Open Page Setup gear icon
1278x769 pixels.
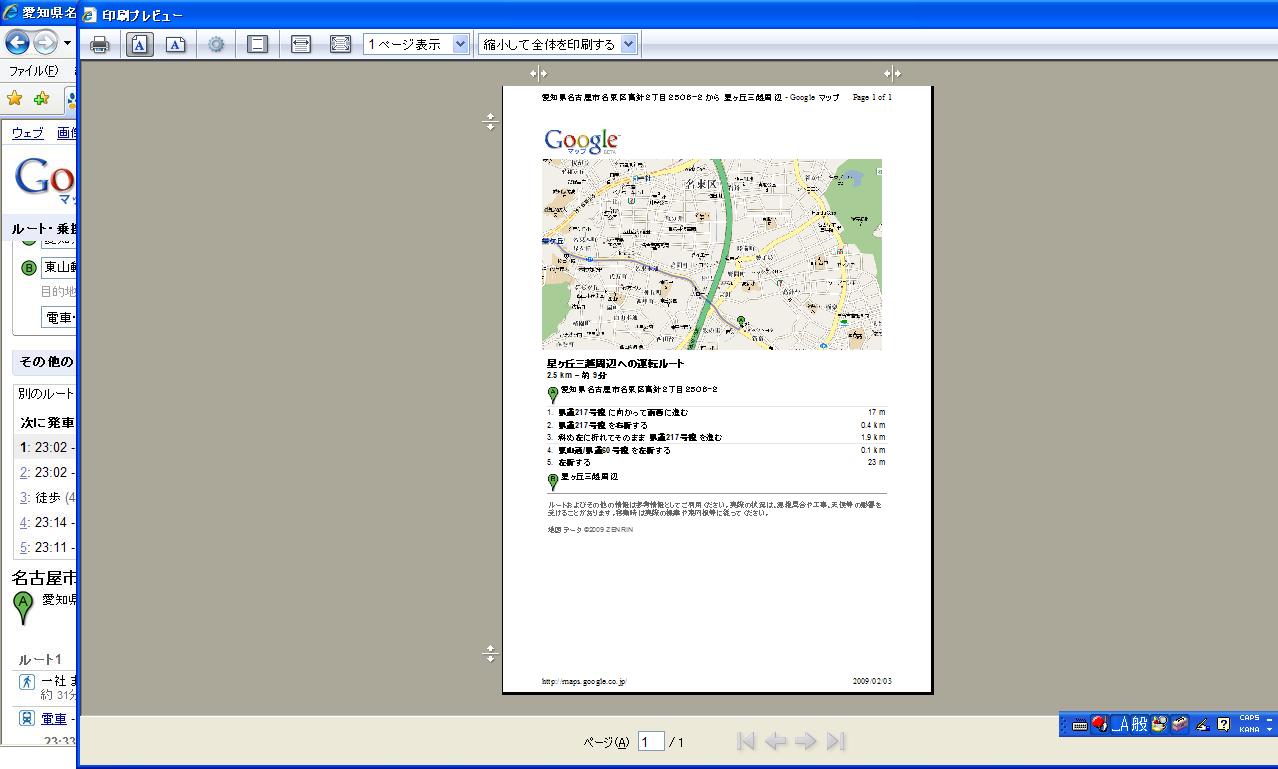[x=216, y=44]
